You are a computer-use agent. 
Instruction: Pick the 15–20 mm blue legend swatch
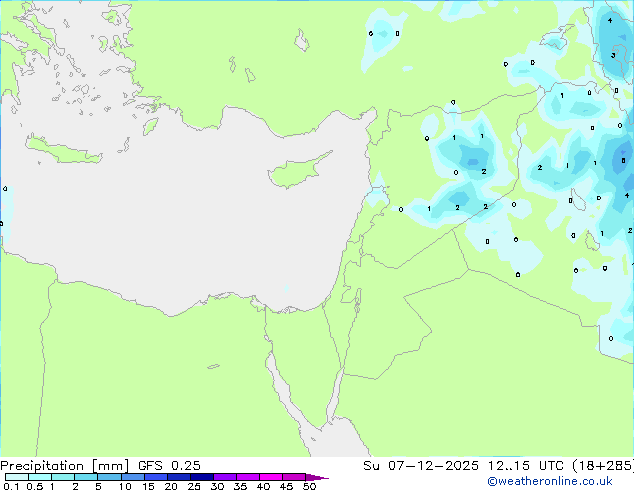156,477
